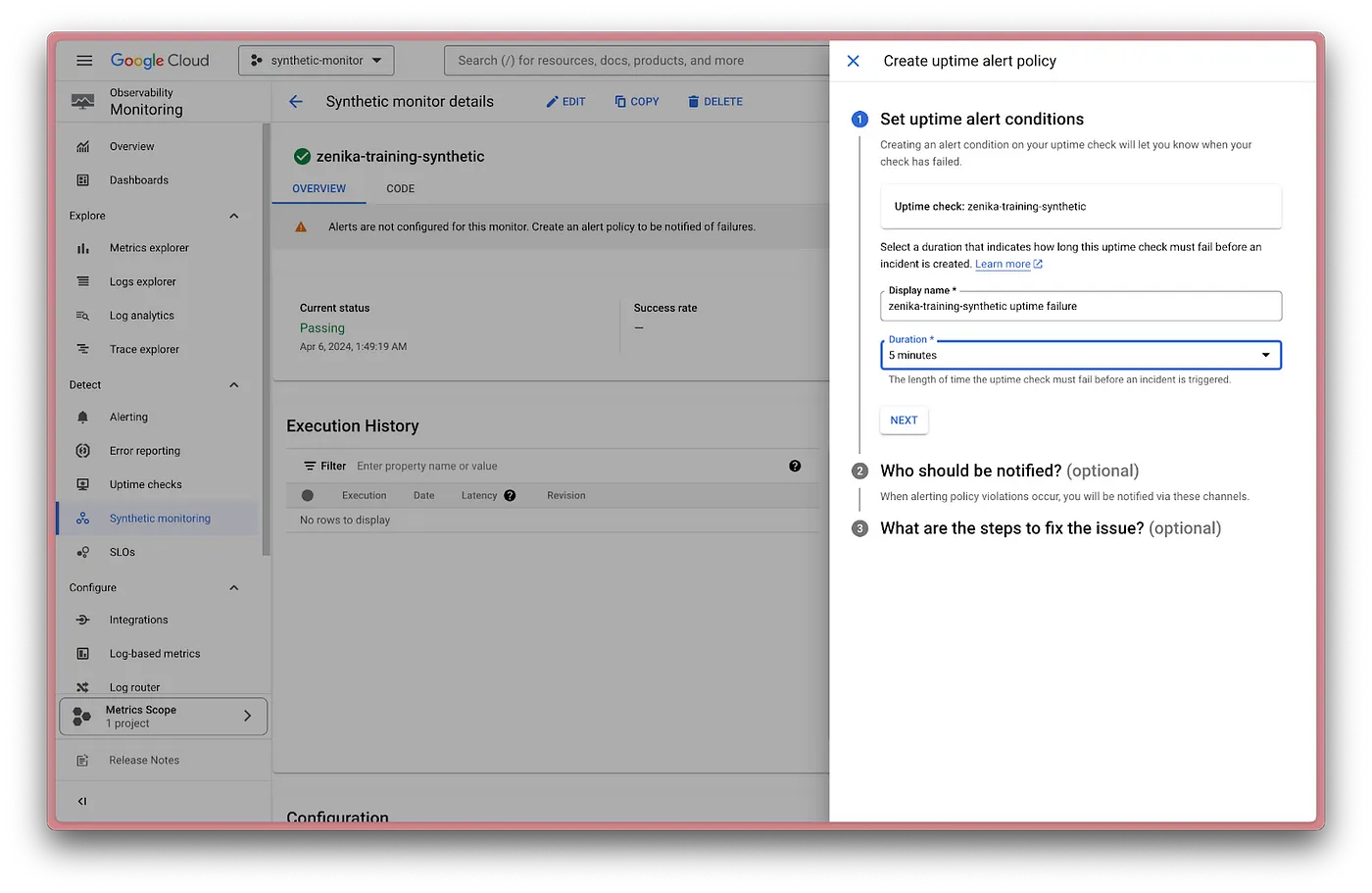
Task: Collapse the sidebar with the bottom arrow icon
Action: (x=82, y=801)
